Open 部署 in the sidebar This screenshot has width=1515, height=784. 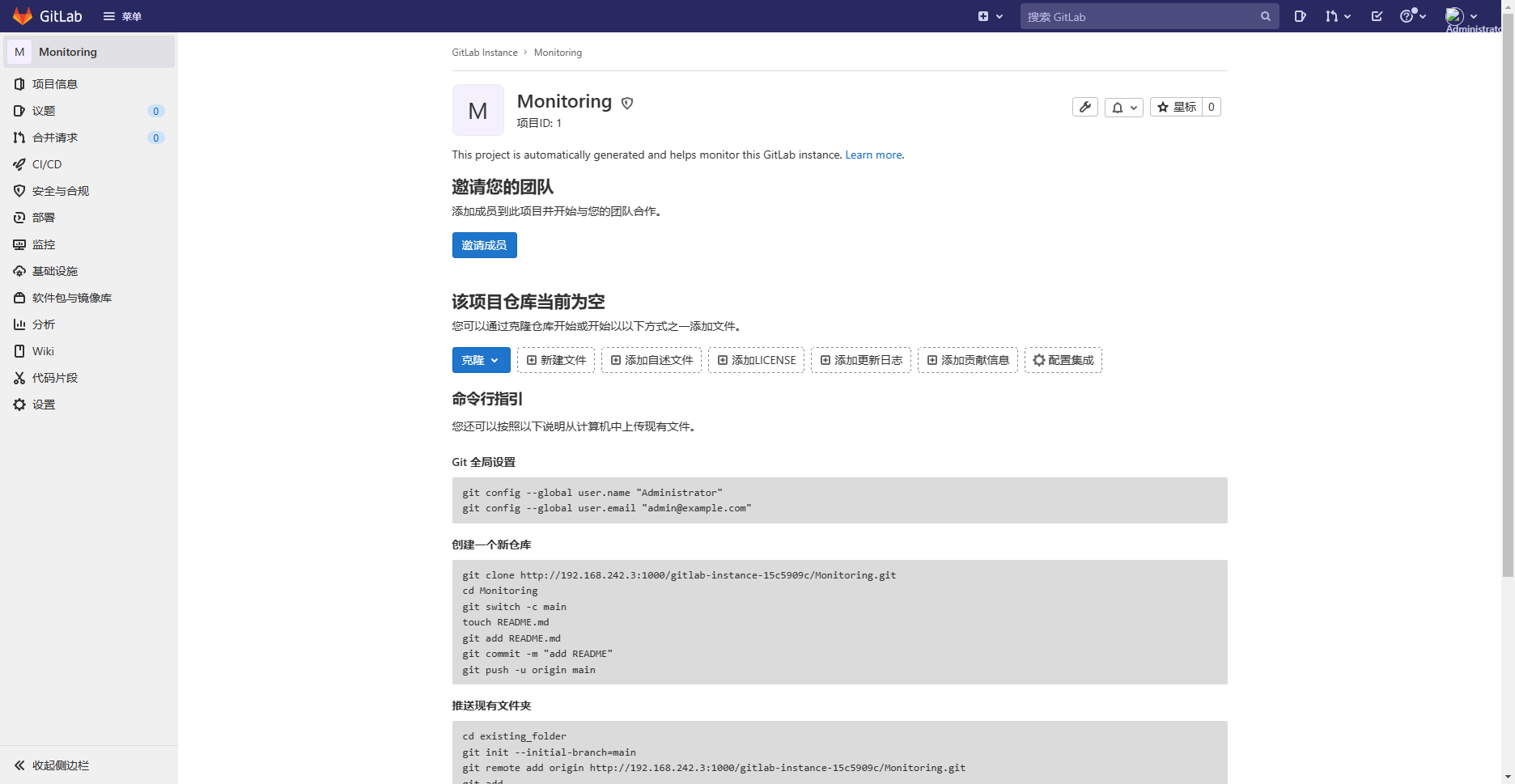(x=89, y=218)
